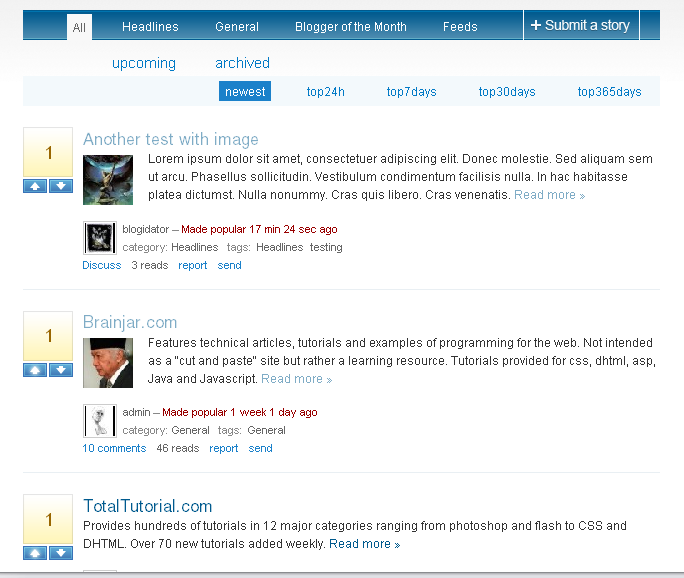Upvote the TotalTutorial.com story
Image resolution: width=684 pixels, height=578 pixels.
(35, 553)
